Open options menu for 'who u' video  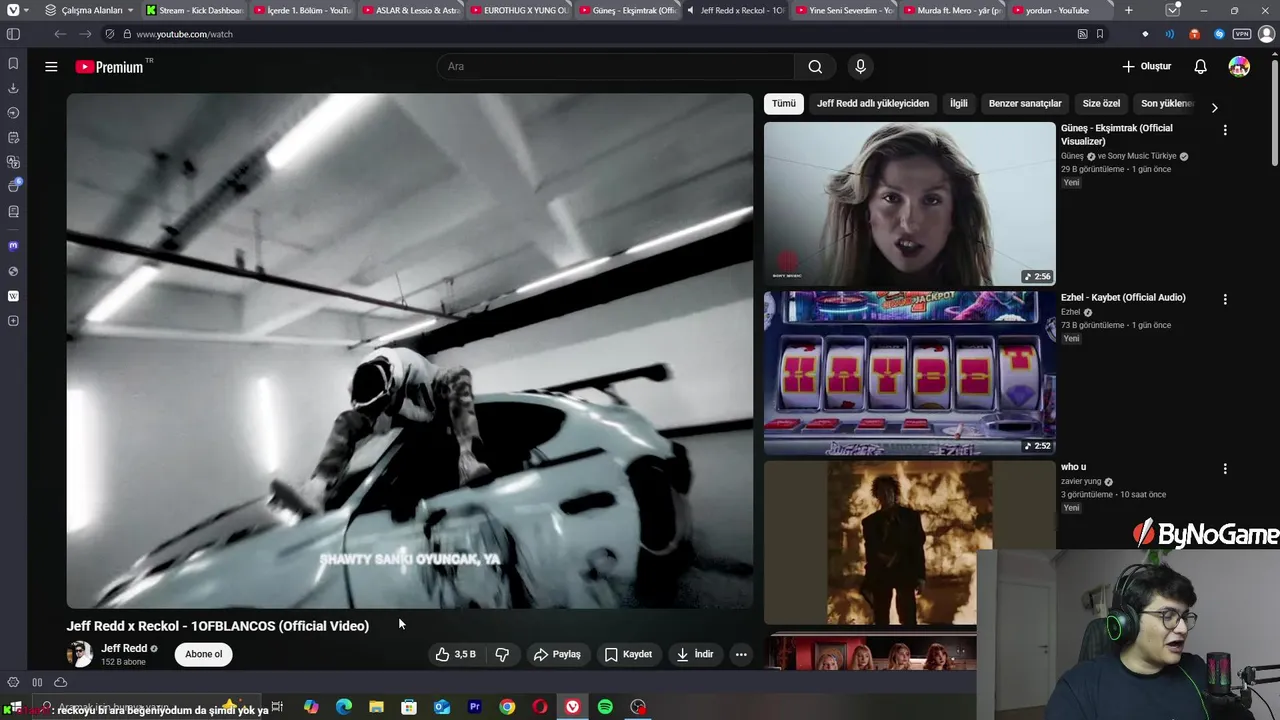tap(1225, 468)
